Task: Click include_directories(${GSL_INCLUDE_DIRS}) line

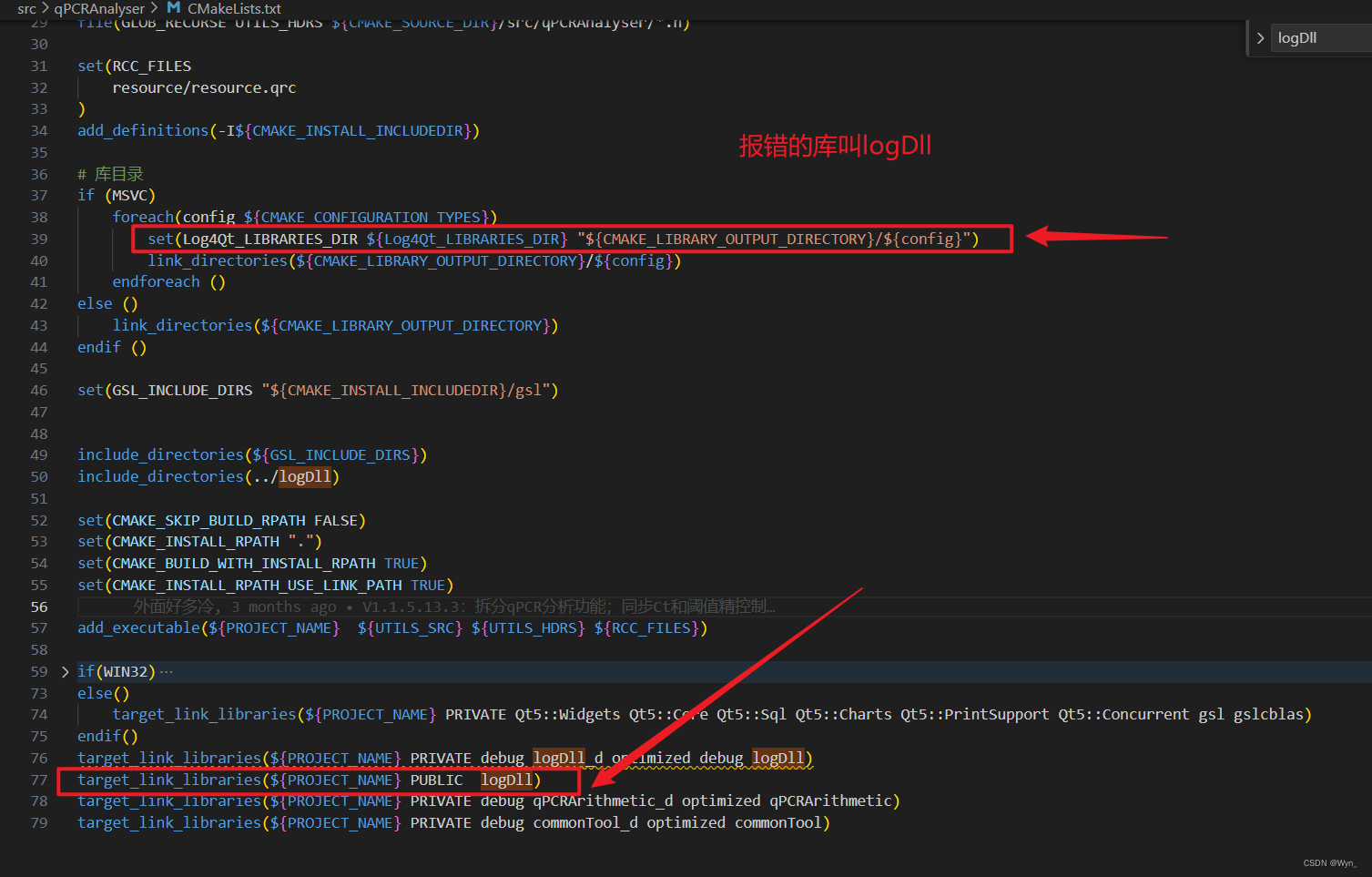Action: point(252,454)
